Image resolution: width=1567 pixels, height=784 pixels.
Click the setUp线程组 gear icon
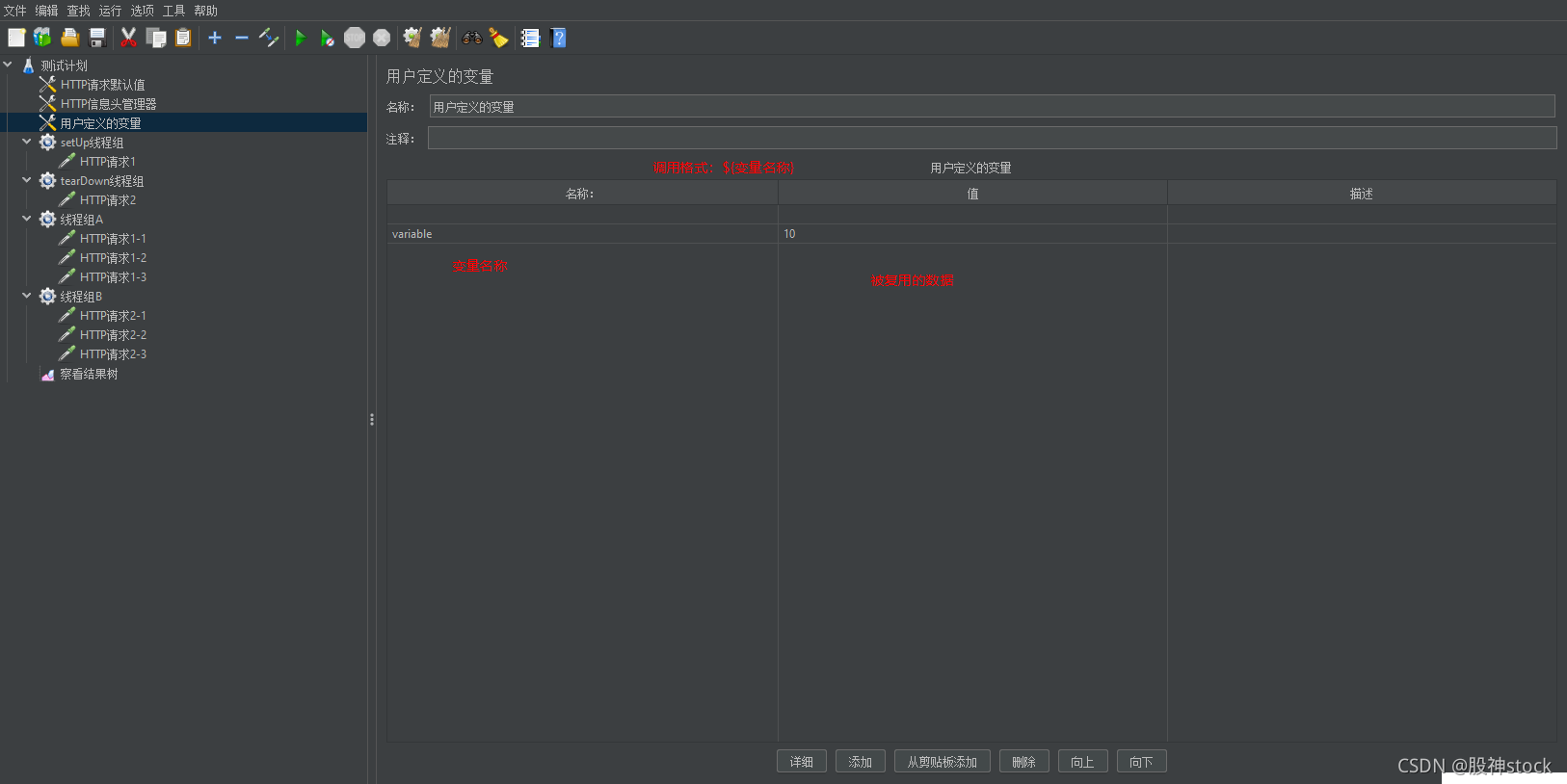click(47, 143)
